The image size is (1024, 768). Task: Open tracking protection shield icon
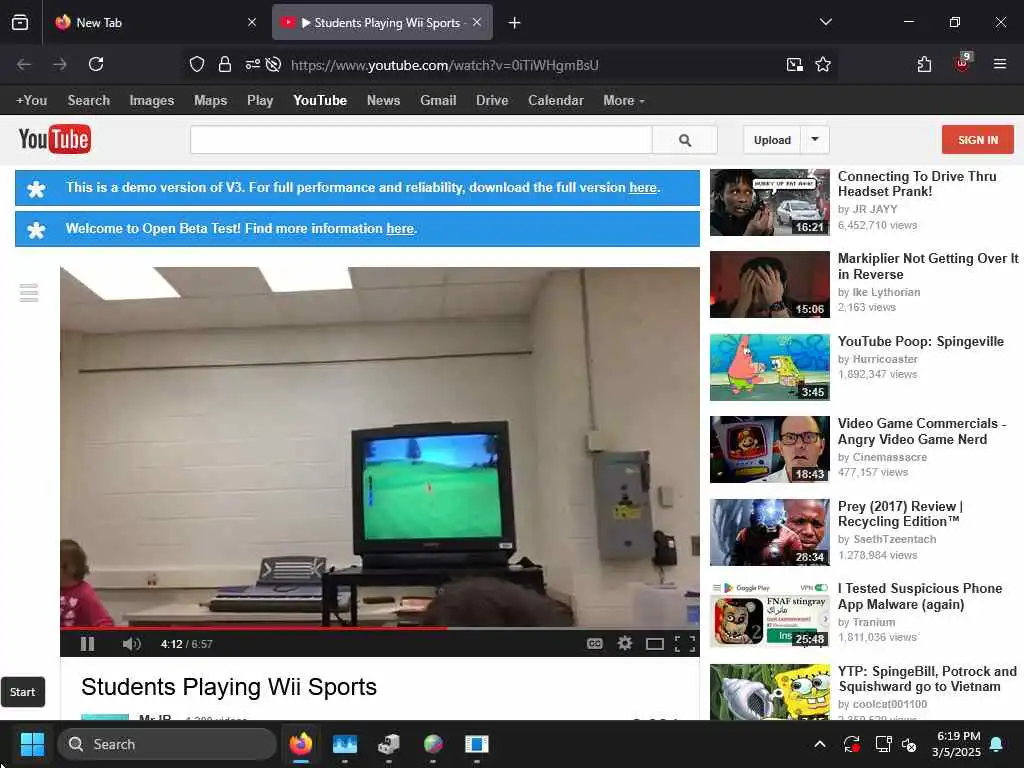(x=197, y=64)
